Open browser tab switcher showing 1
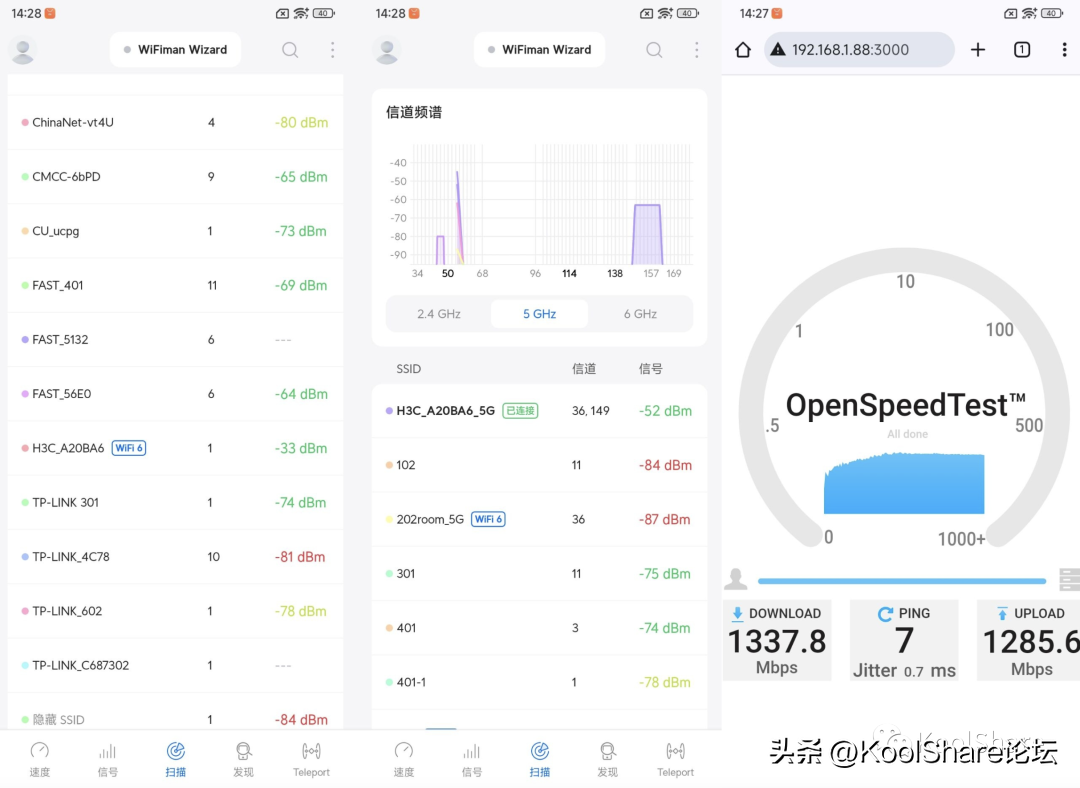 tap(1022, 50)
